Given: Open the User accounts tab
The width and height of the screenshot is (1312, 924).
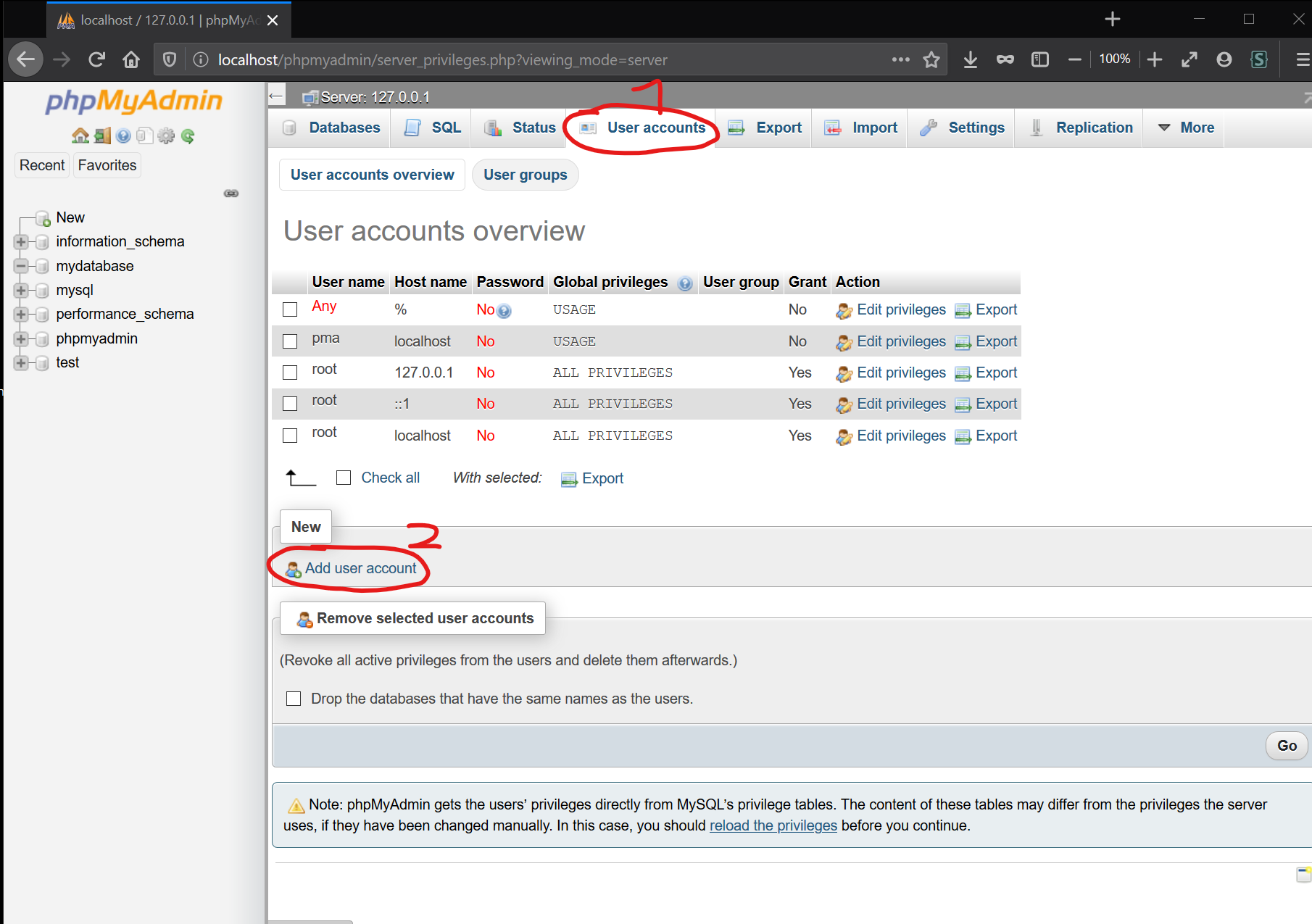Looking at the screenshot, I should [x=642, y=128].
